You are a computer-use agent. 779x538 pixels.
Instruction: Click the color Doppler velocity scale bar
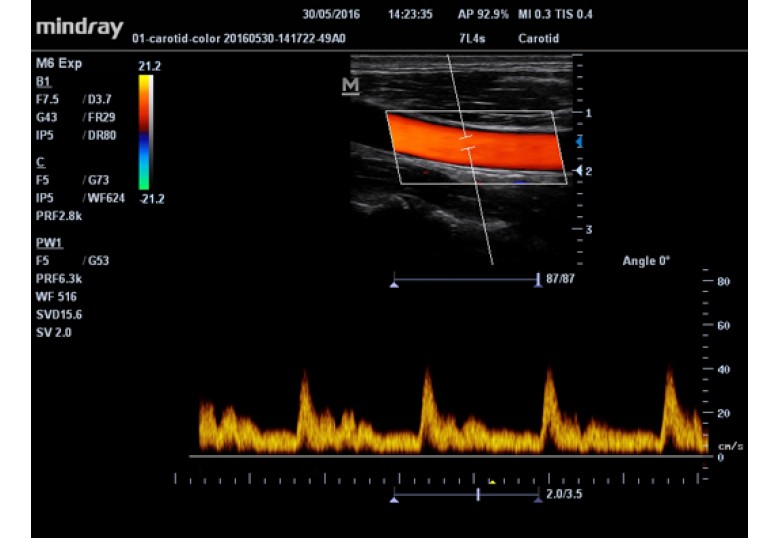point(145,132)
